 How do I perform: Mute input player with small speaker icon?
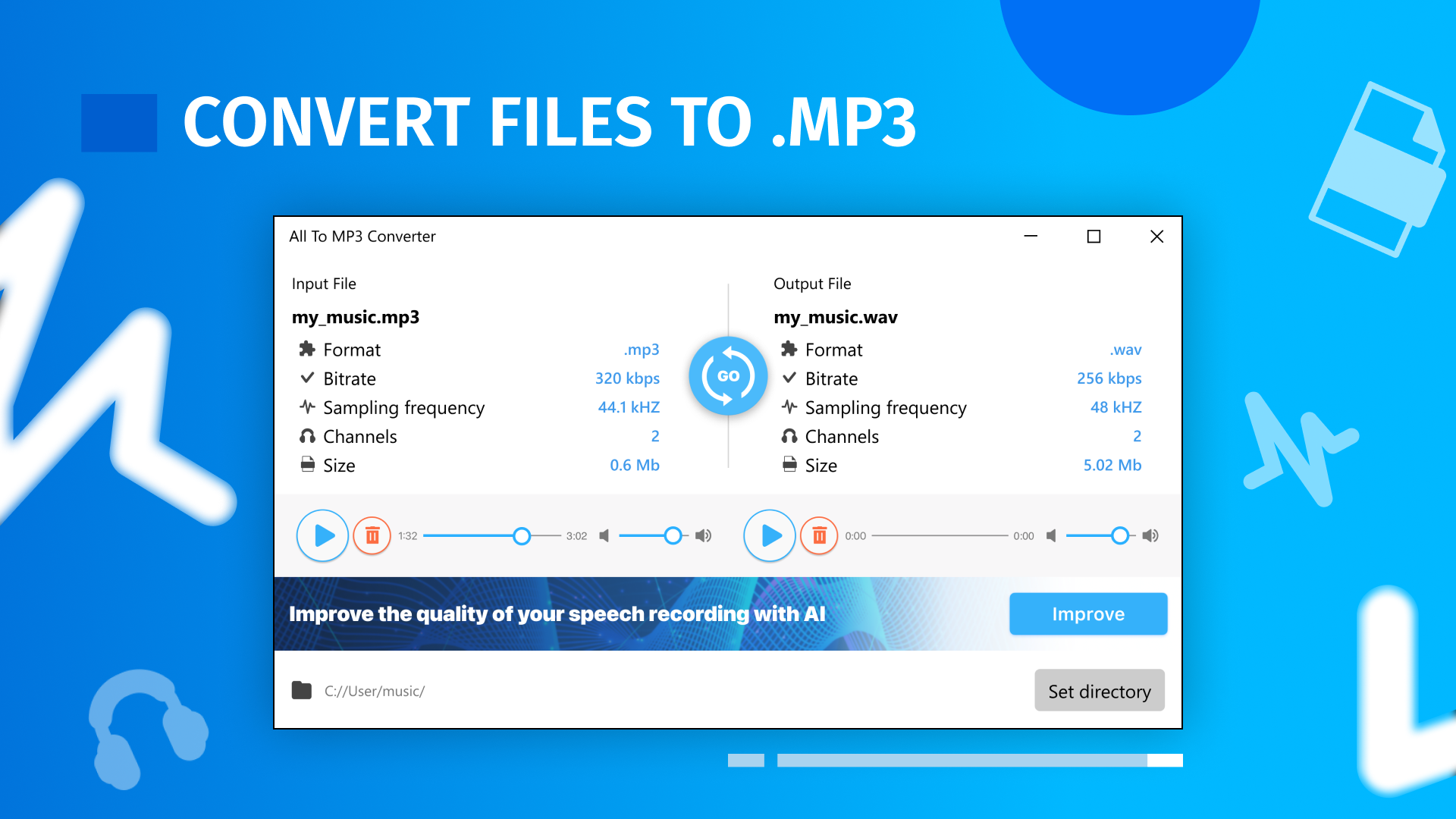coord(604,536)
